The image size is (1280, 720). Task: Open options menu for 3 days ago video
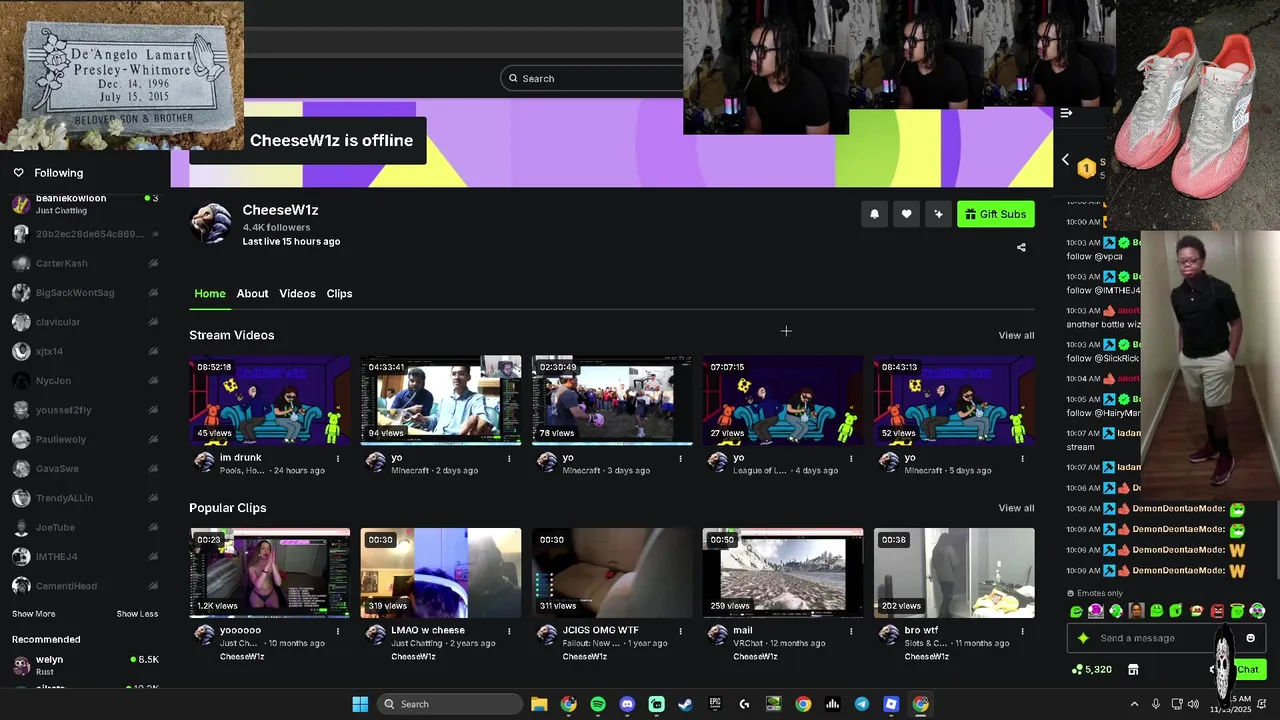click(680, 459)
